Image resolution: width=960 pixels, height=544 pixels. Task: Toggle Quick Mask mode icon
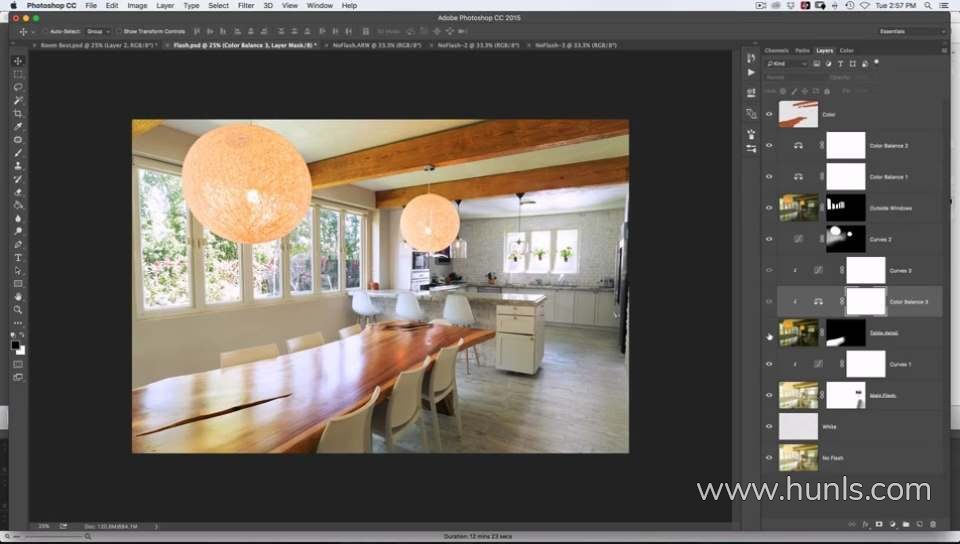point(18,365)
